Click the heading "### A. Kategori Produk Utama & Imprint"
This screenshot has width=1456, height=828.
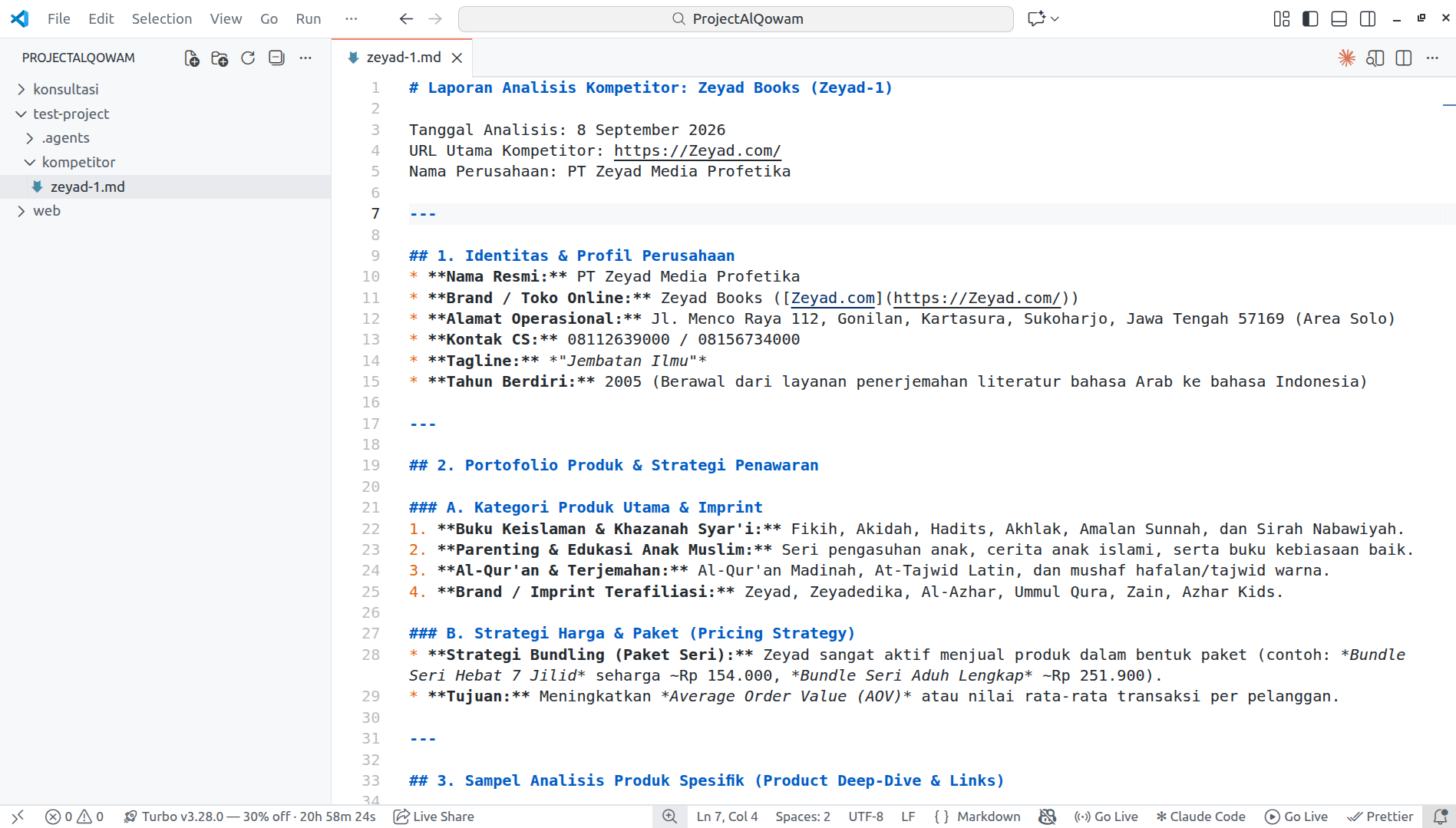tap(586, 508)
